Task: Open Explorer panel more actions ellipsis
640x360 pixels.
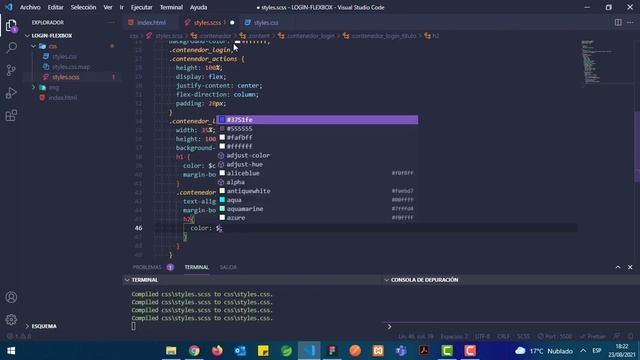Action: click(111, 22)
